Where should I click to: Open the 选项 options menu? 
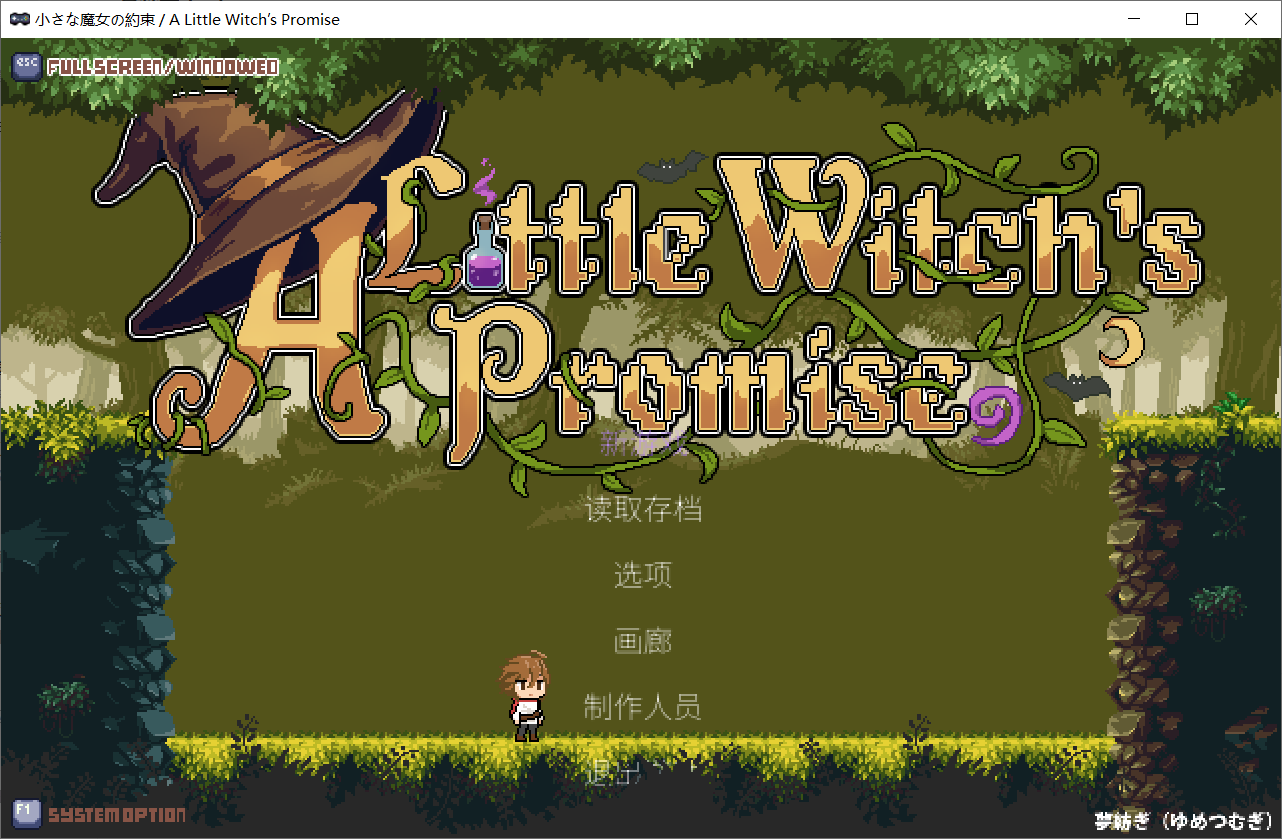click(x=643, y=575)
